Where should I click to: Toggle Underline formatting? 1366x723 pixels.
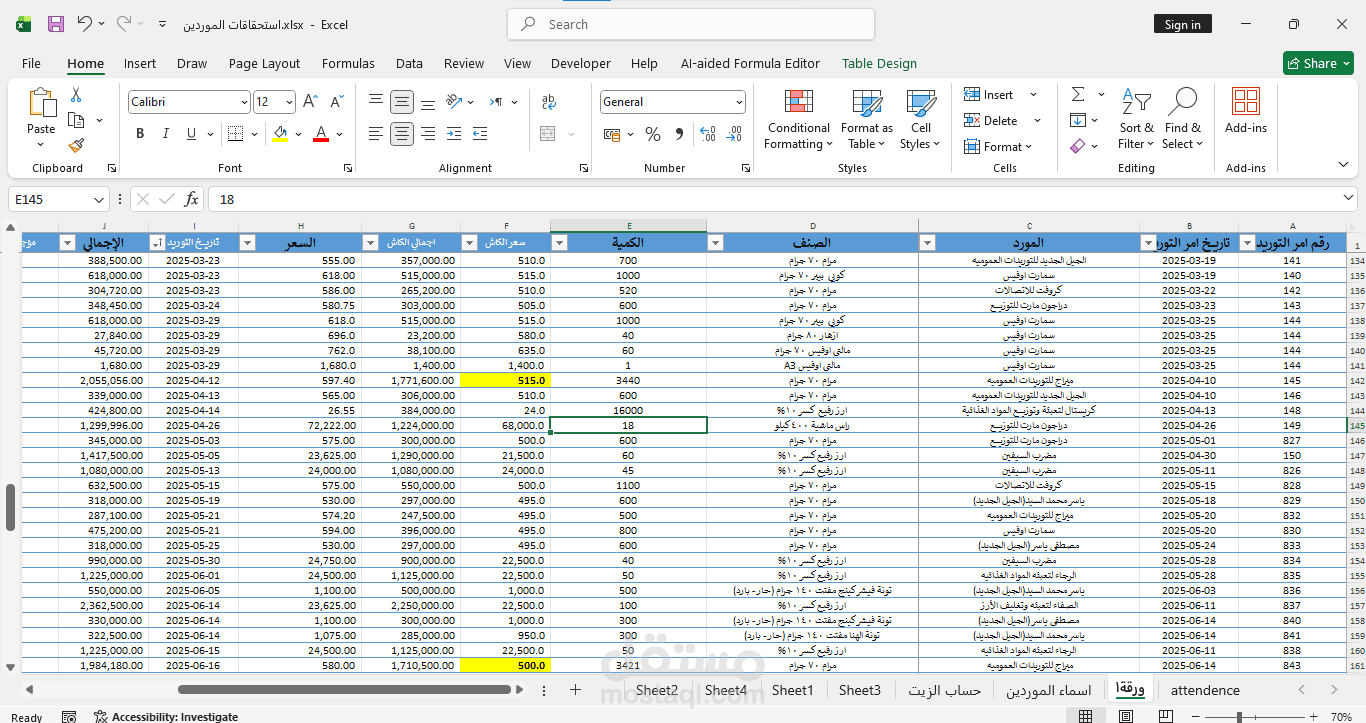[x=192, y=134]
